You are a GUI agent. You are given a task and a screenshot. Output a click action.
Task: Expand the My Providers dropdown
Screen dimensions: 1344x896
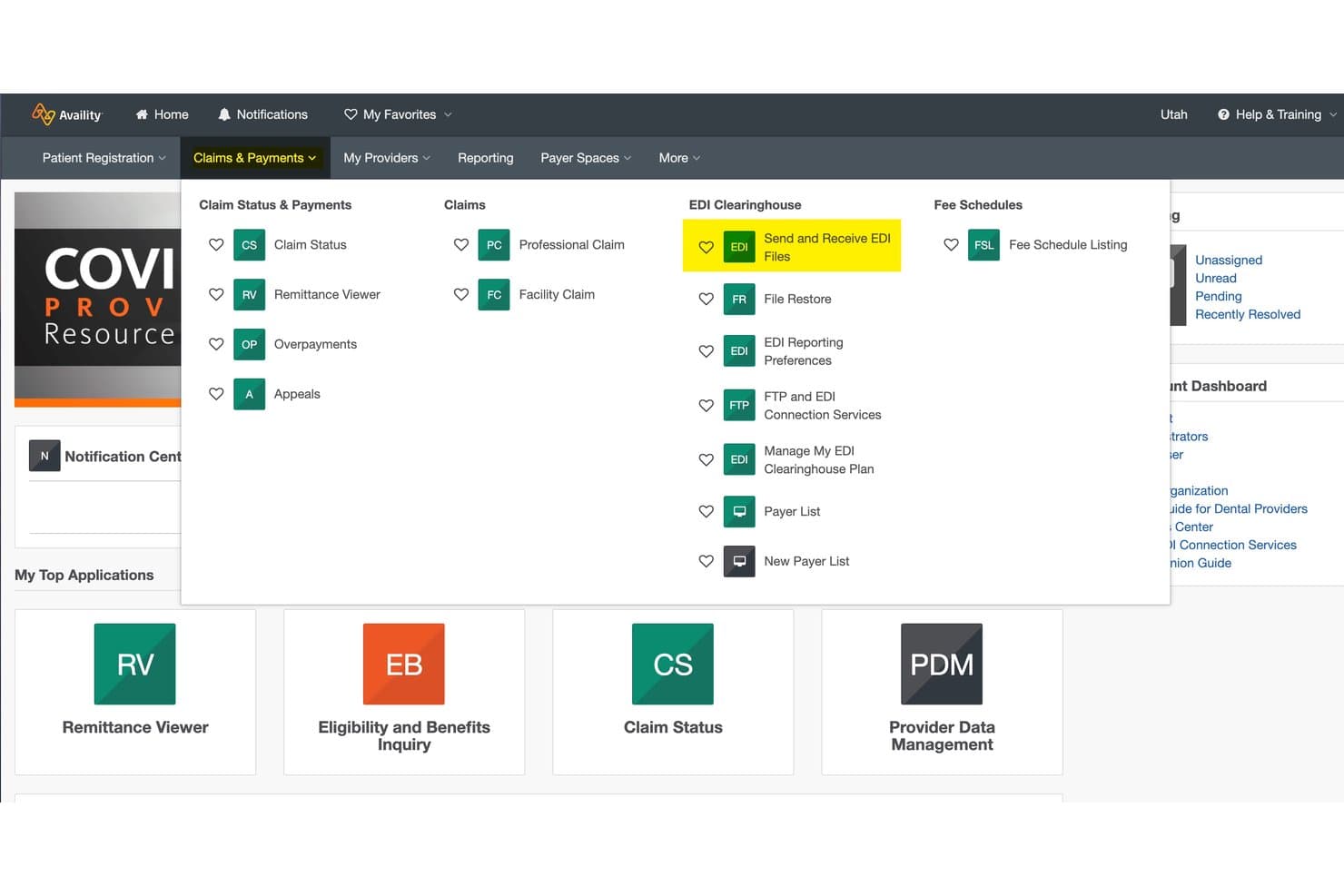387,158
